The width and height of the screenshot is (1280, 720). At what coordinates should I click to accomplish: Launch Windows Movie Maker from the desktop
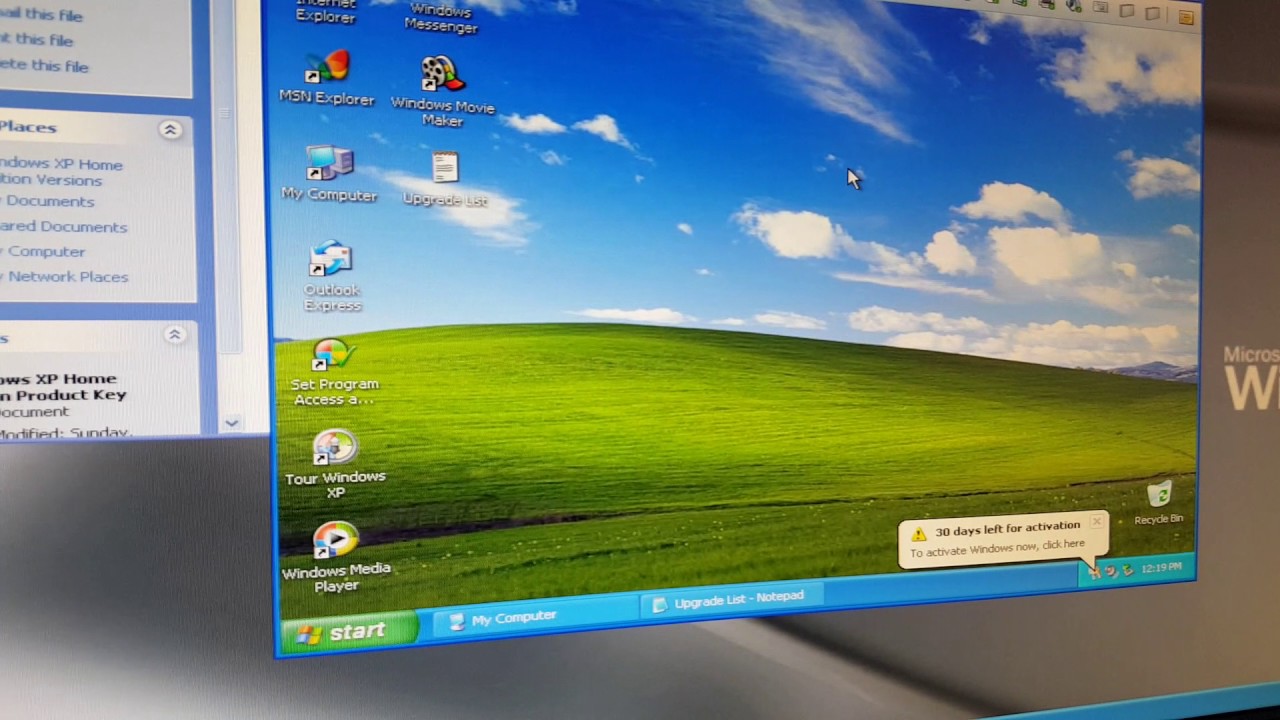[442, 91]
